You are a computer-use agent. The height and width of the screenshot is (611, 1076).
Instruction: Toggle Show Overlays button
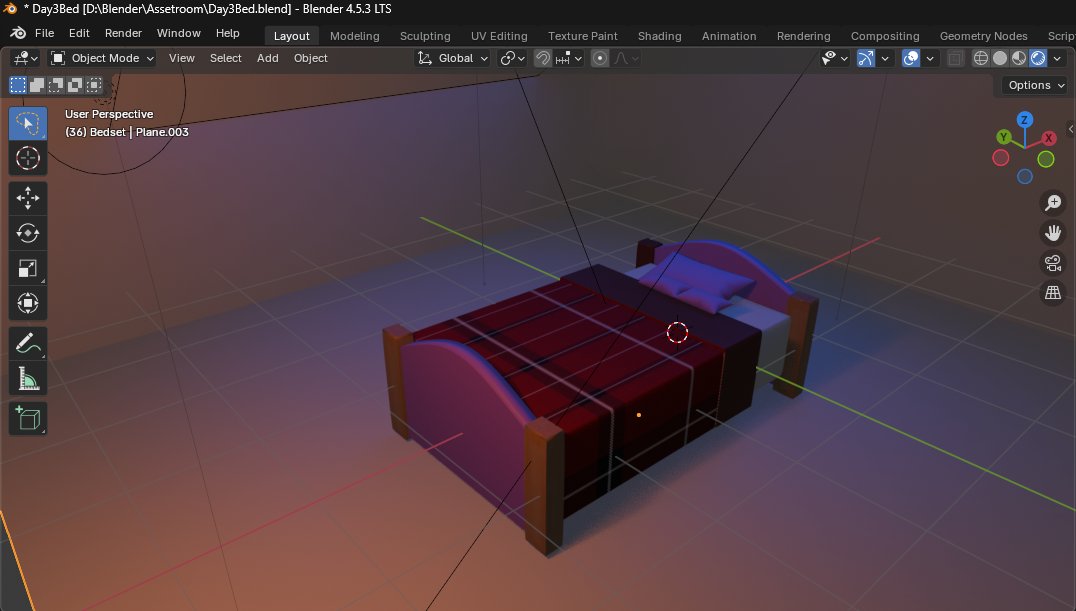[x=911, y=58]
